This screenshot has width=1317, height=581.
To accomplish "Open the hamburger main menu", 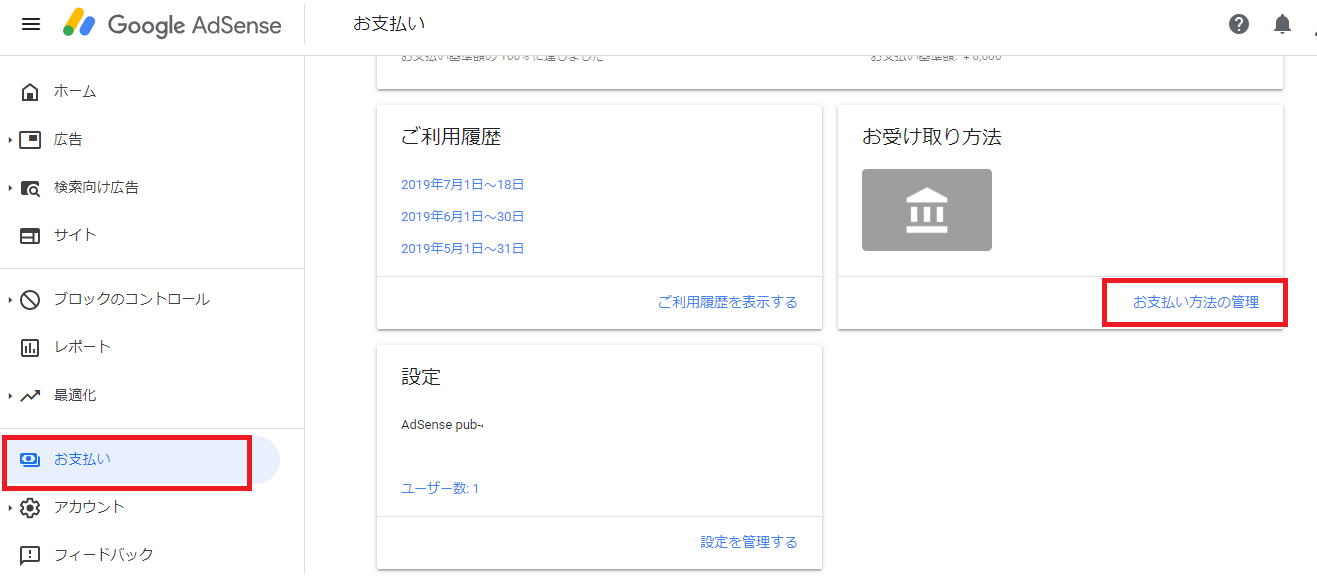I will [x=31, y=24].
